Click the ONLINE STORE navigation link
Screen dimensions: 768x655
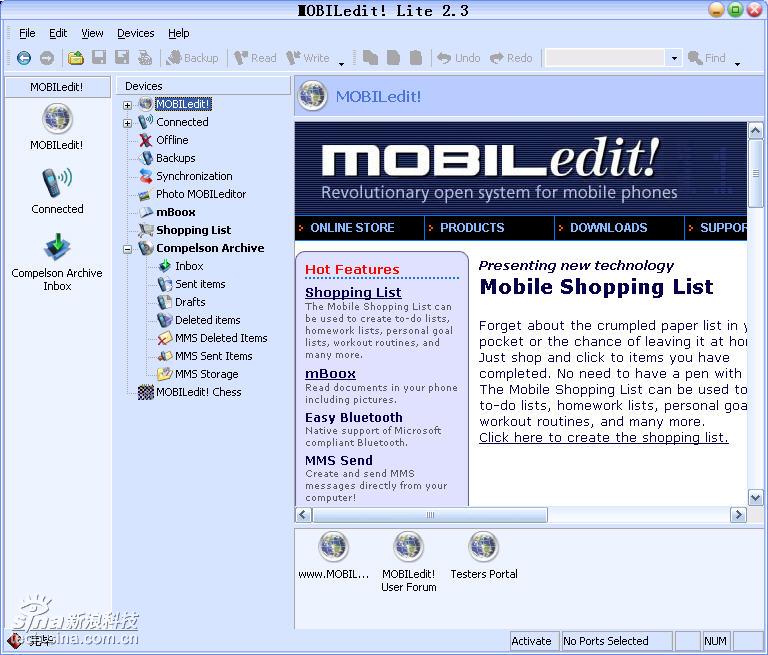coord(352,228)
